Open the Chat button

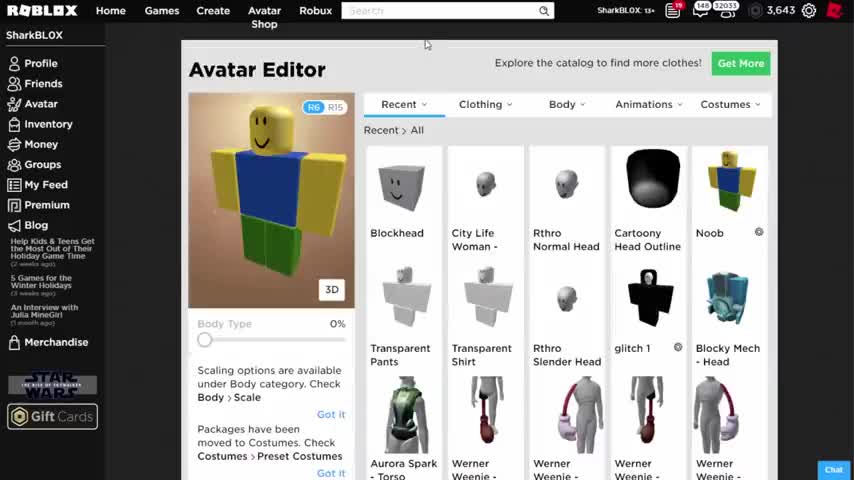point(834,470)
